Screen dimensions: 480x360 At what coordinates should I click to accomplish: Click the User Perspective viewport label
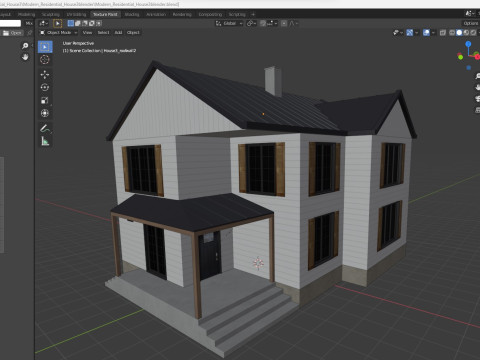pos(78,43)
